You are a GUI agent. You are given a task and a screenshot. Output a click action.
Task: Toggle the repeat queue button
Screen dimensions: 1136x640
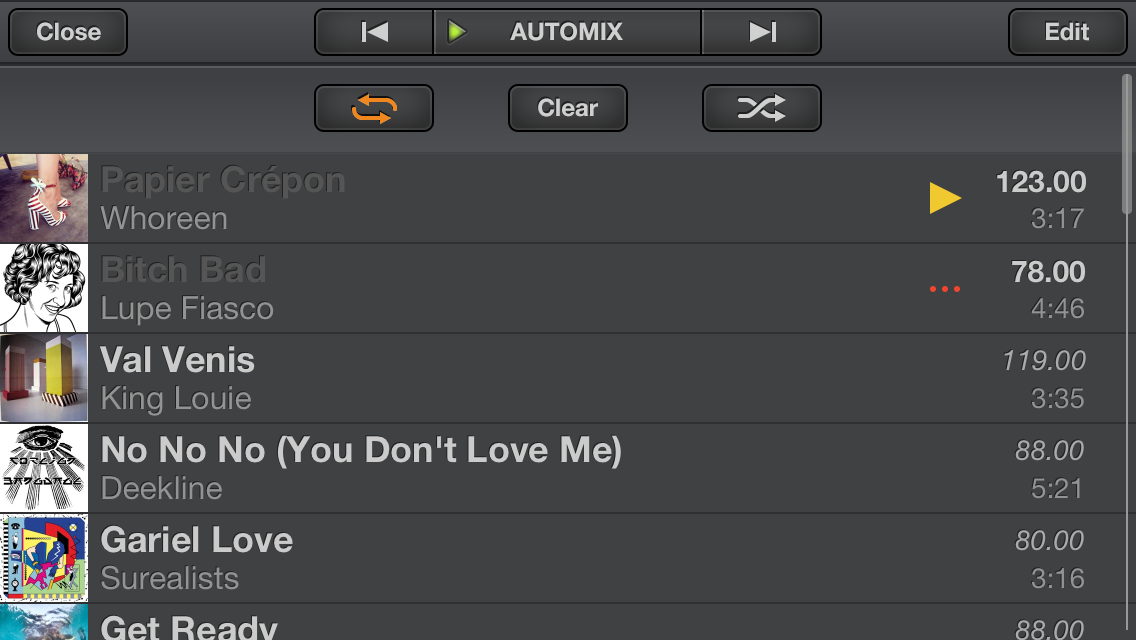[374, 108]
